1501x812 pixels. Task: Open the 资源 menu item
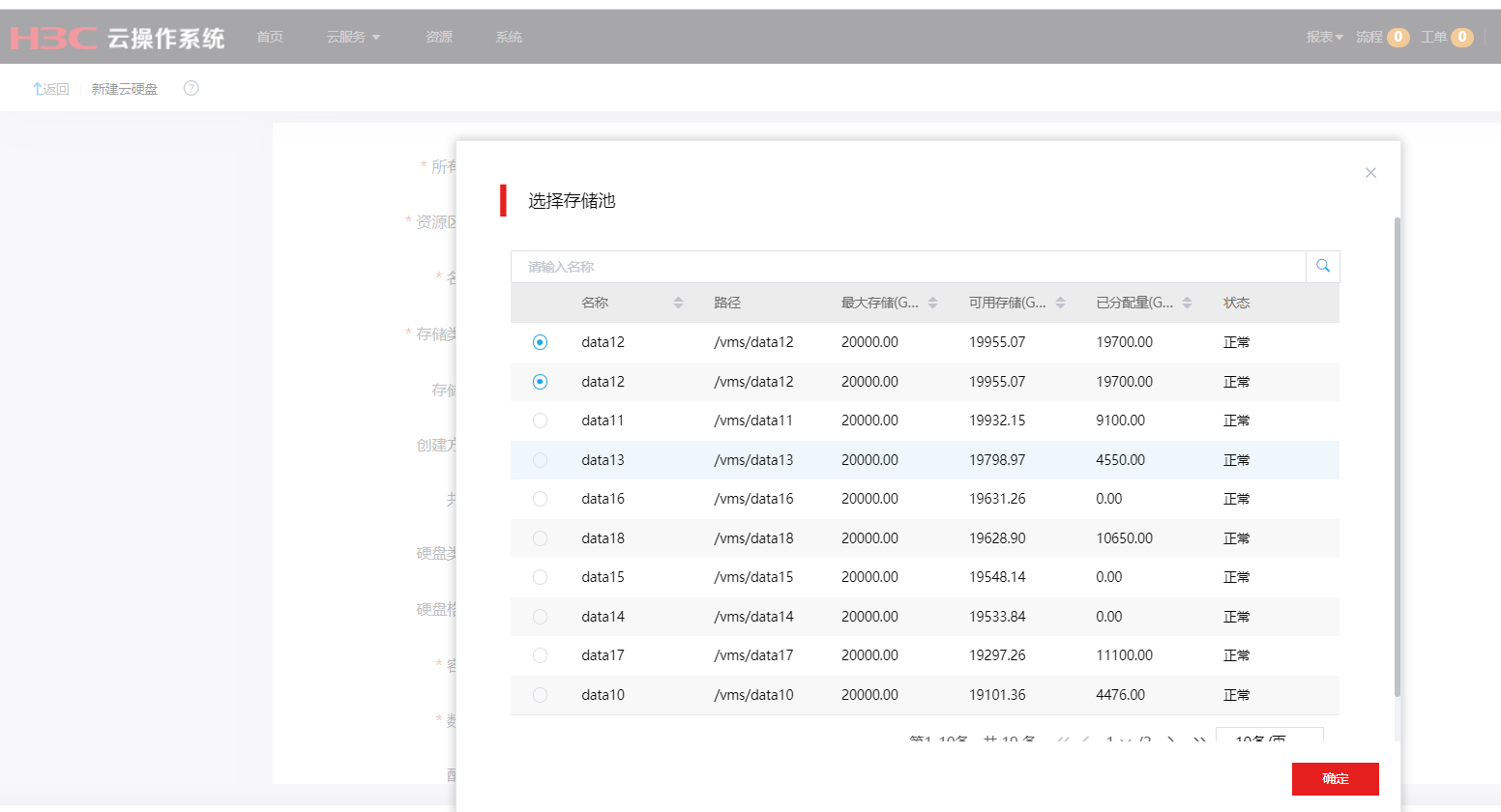[438, 37]
